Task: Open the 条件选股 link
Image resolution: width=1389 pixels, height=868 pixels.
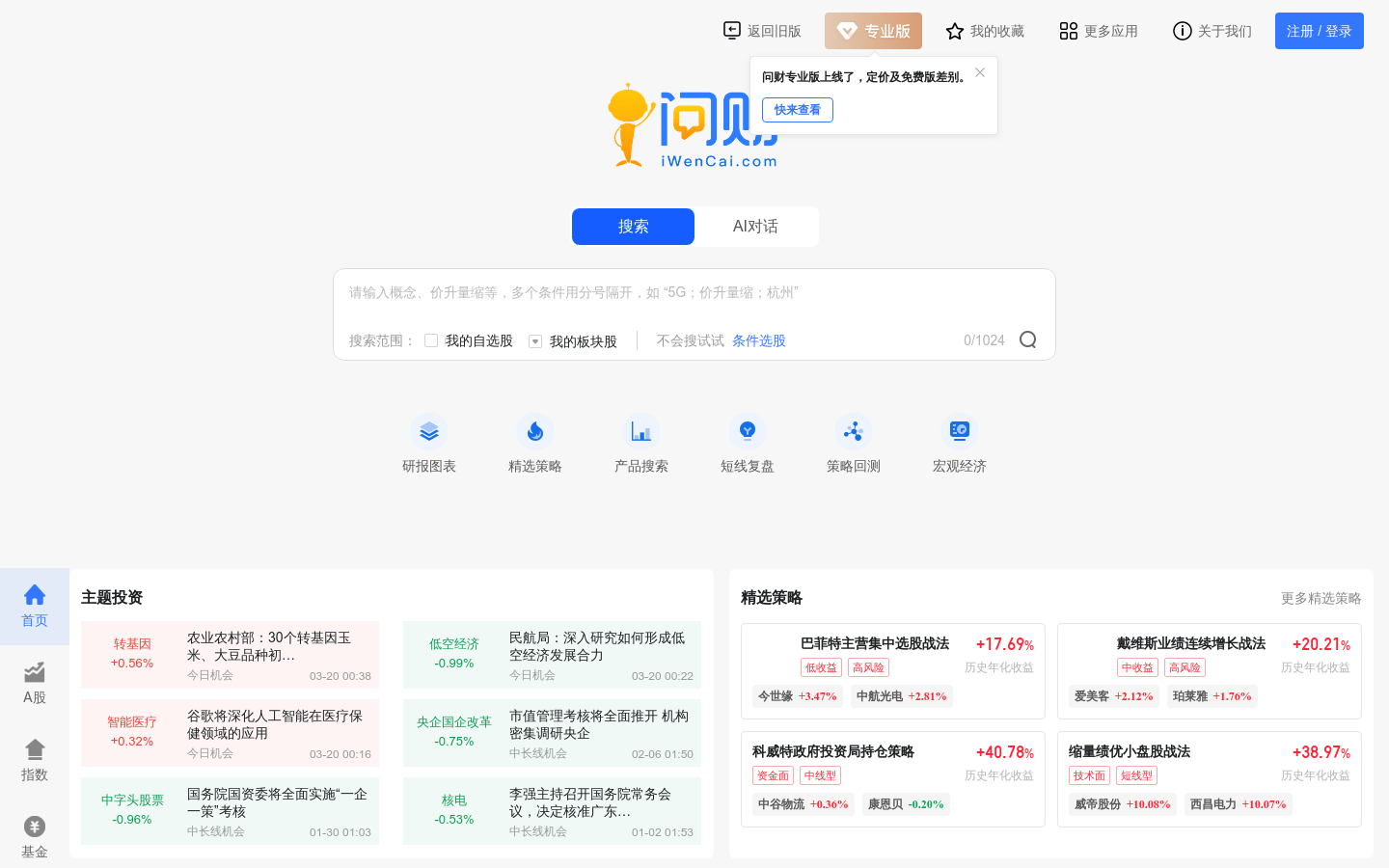Action: pos(758,339)
